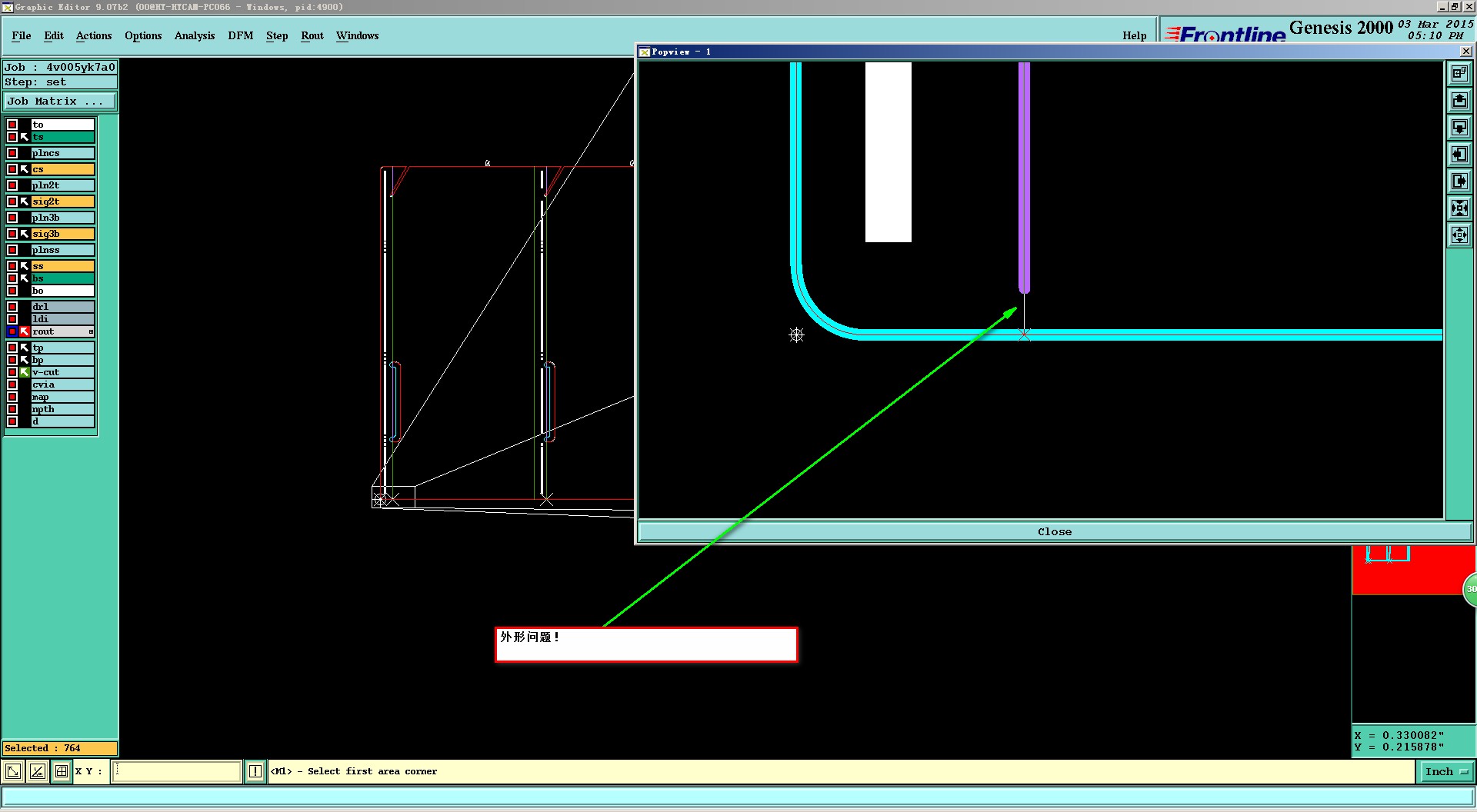This screenshot has width=1477, height=812.
Task: Open the Help menu
Action: point(1135,35)
